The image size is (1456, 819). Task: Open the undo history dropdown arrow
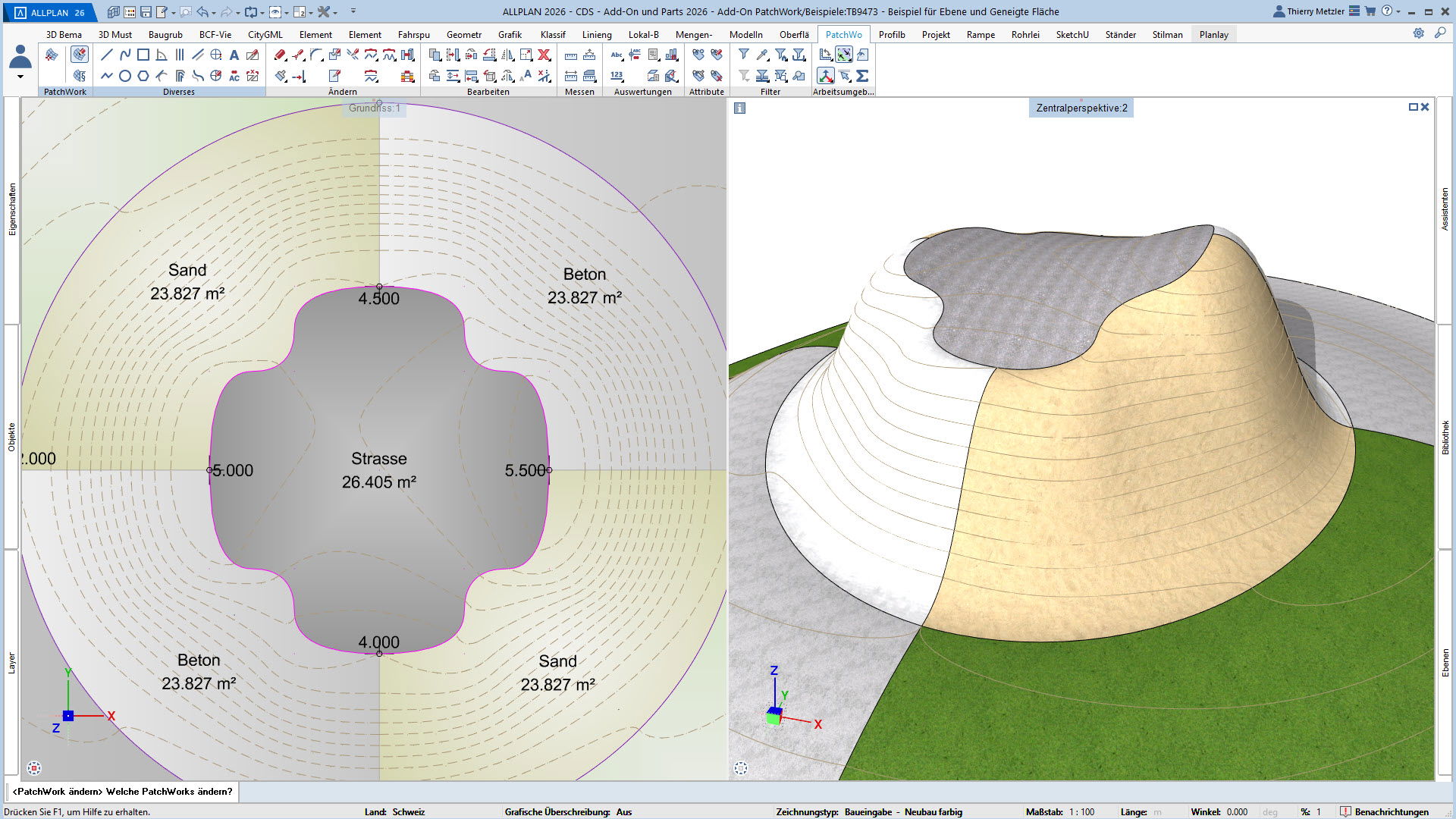point(215,12)
